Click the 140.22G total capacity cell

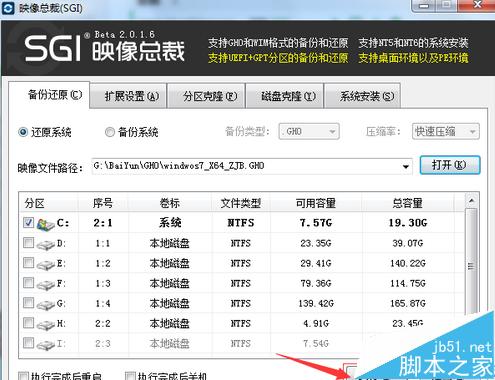(408, 263)
